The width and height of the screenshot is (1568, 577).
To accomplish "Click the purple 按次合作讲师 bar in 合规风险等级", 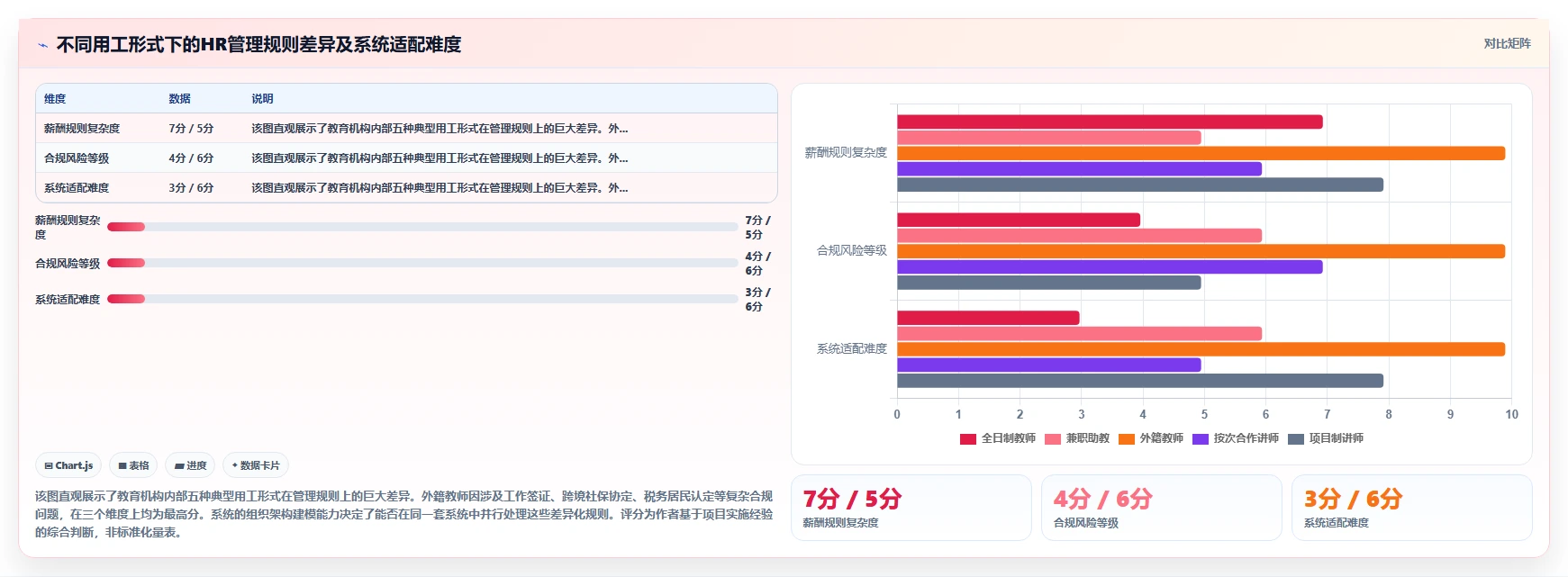I will tap(1110, 266).
